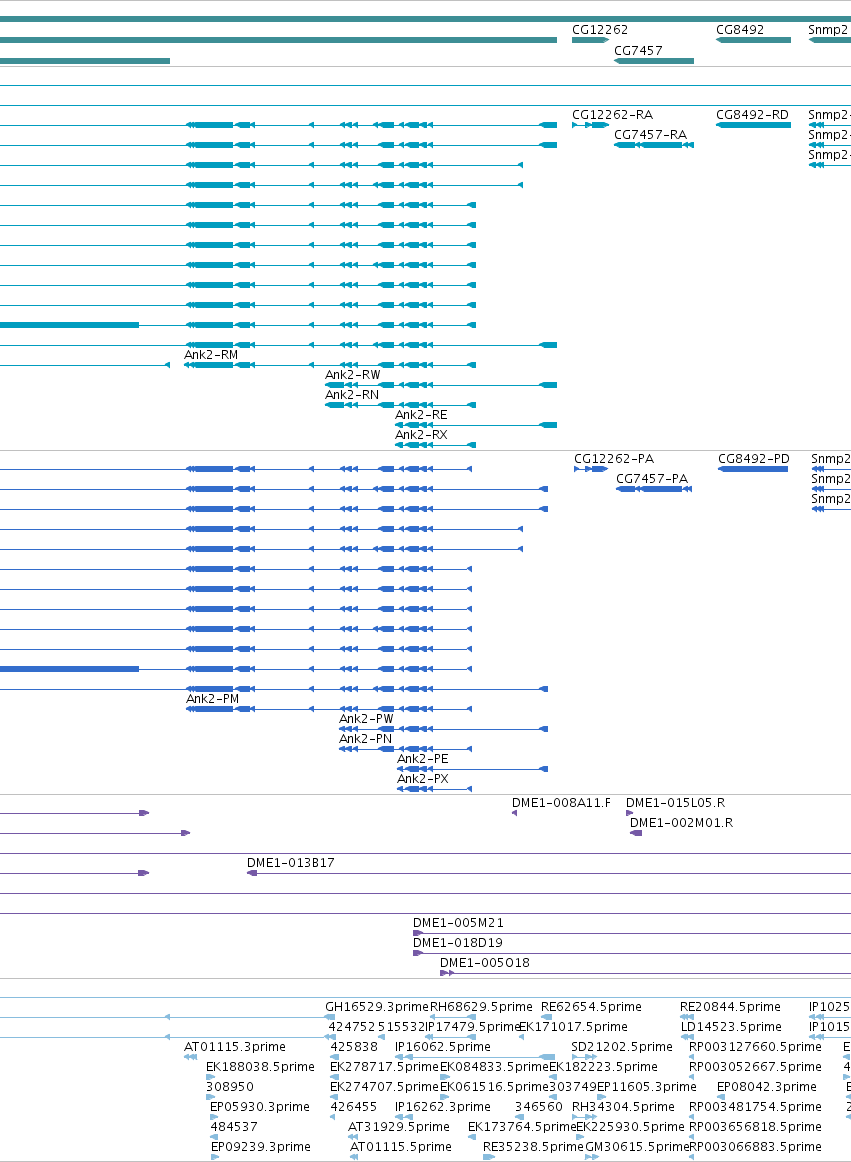Select the DME1-005M21 BAC clone
Screen dimensions: 851x1162
[x=458, y=923]
